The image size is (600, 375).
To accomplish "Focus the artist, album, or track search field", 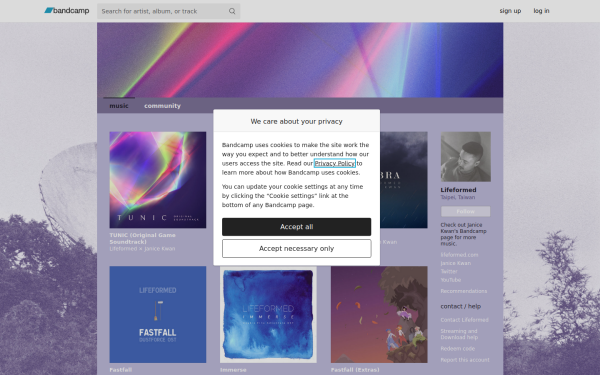I will coord(168,11).
